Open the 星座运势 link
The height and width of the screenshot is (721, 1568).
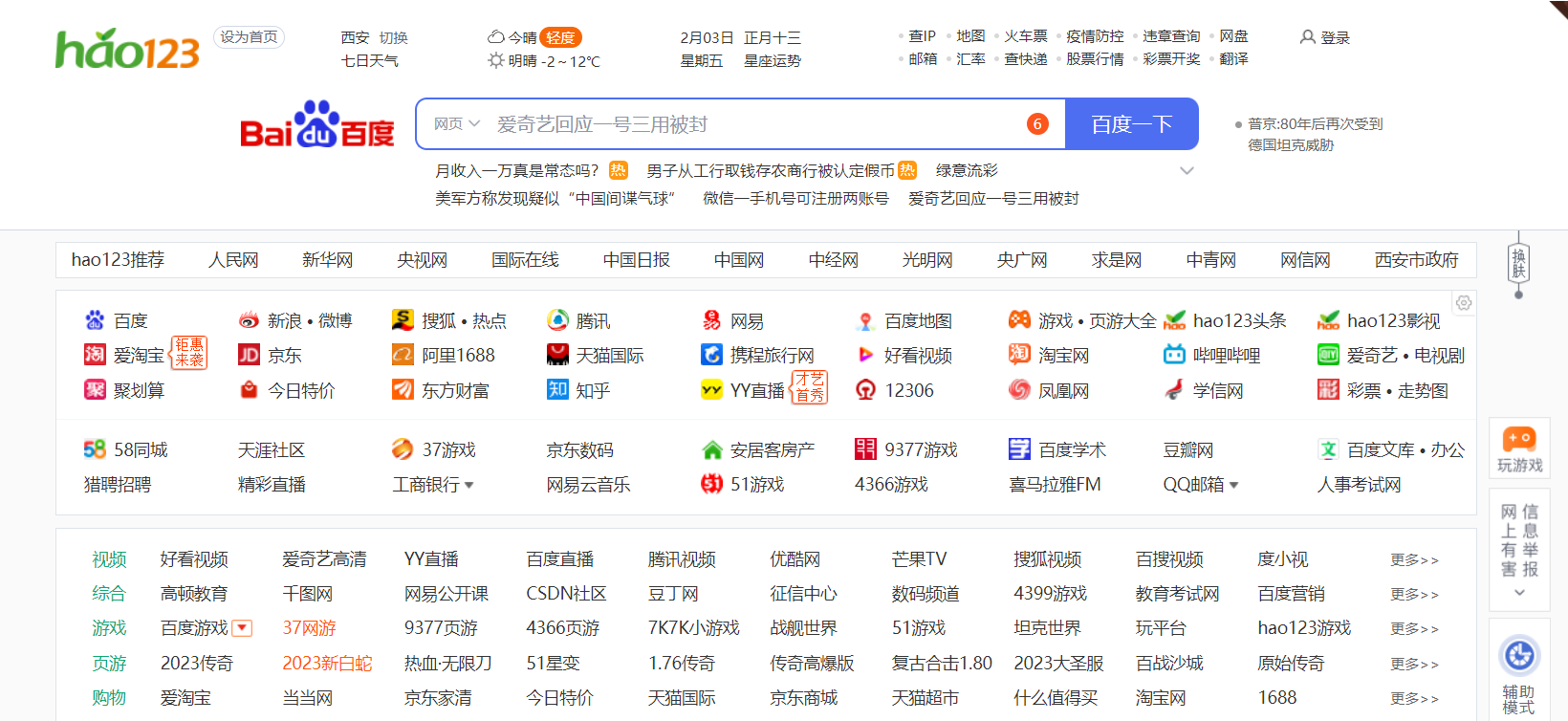[x=773, y=60]
